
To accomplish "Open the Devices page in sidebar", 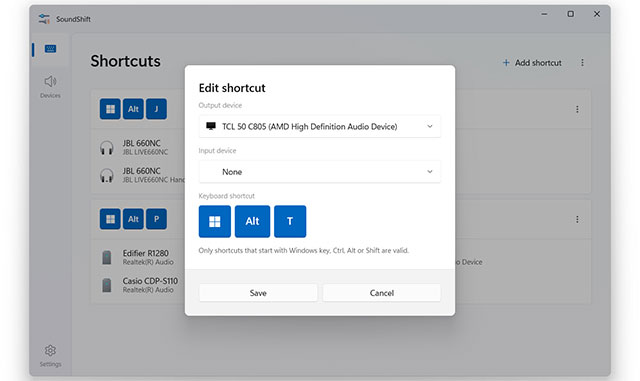I will (x=50, y=86).
